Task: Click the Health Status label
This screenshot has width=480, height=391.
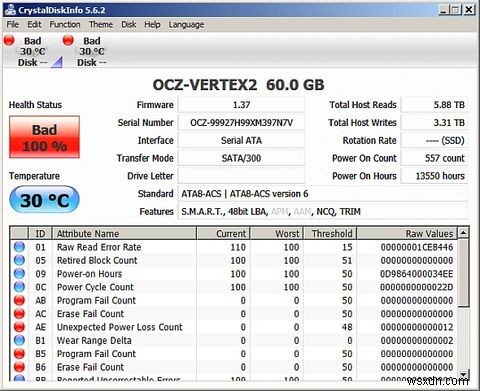Action: click(x=35, y=105)
